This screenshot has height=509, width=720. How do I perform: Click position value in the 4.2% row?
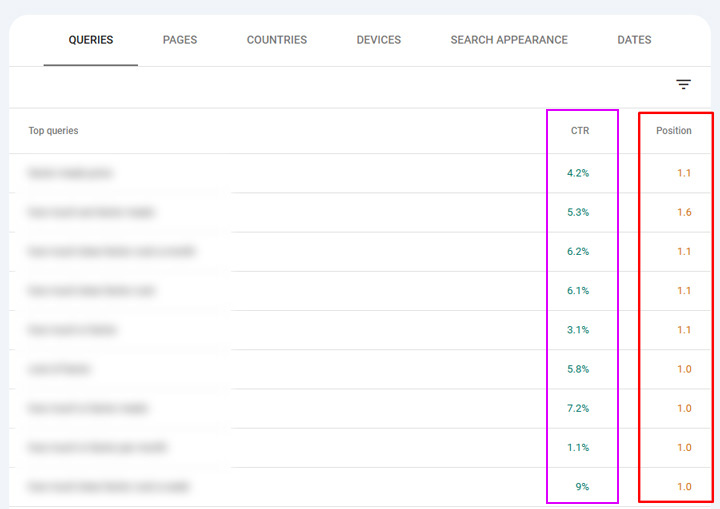click(x=684, y=173)
